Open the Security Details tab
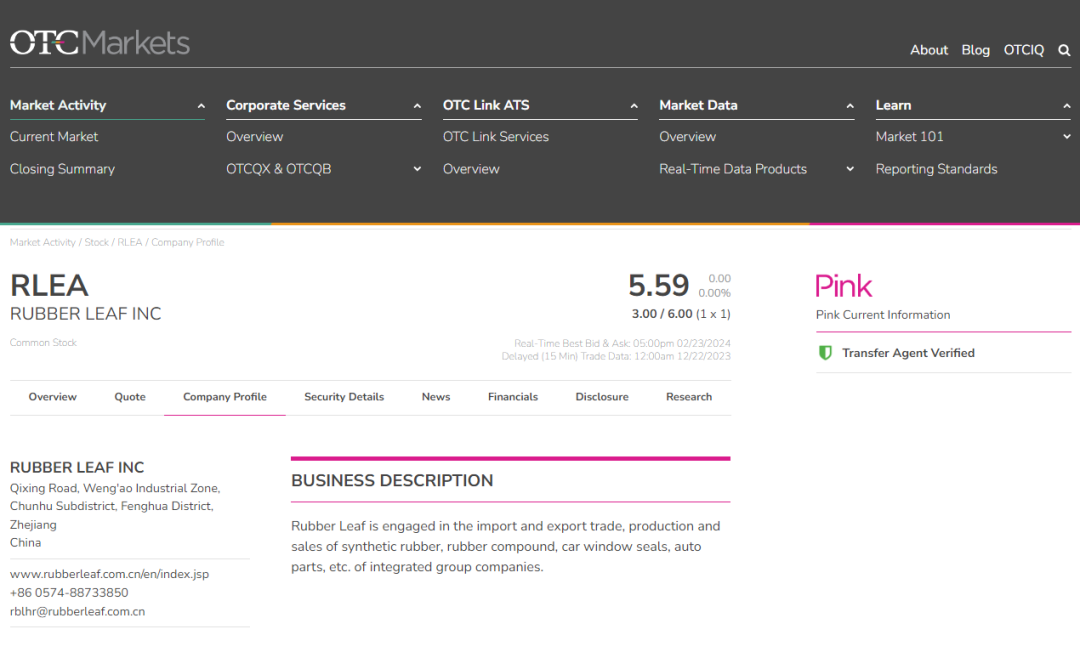Screen dimensions: 1080x669 point(344,397)
